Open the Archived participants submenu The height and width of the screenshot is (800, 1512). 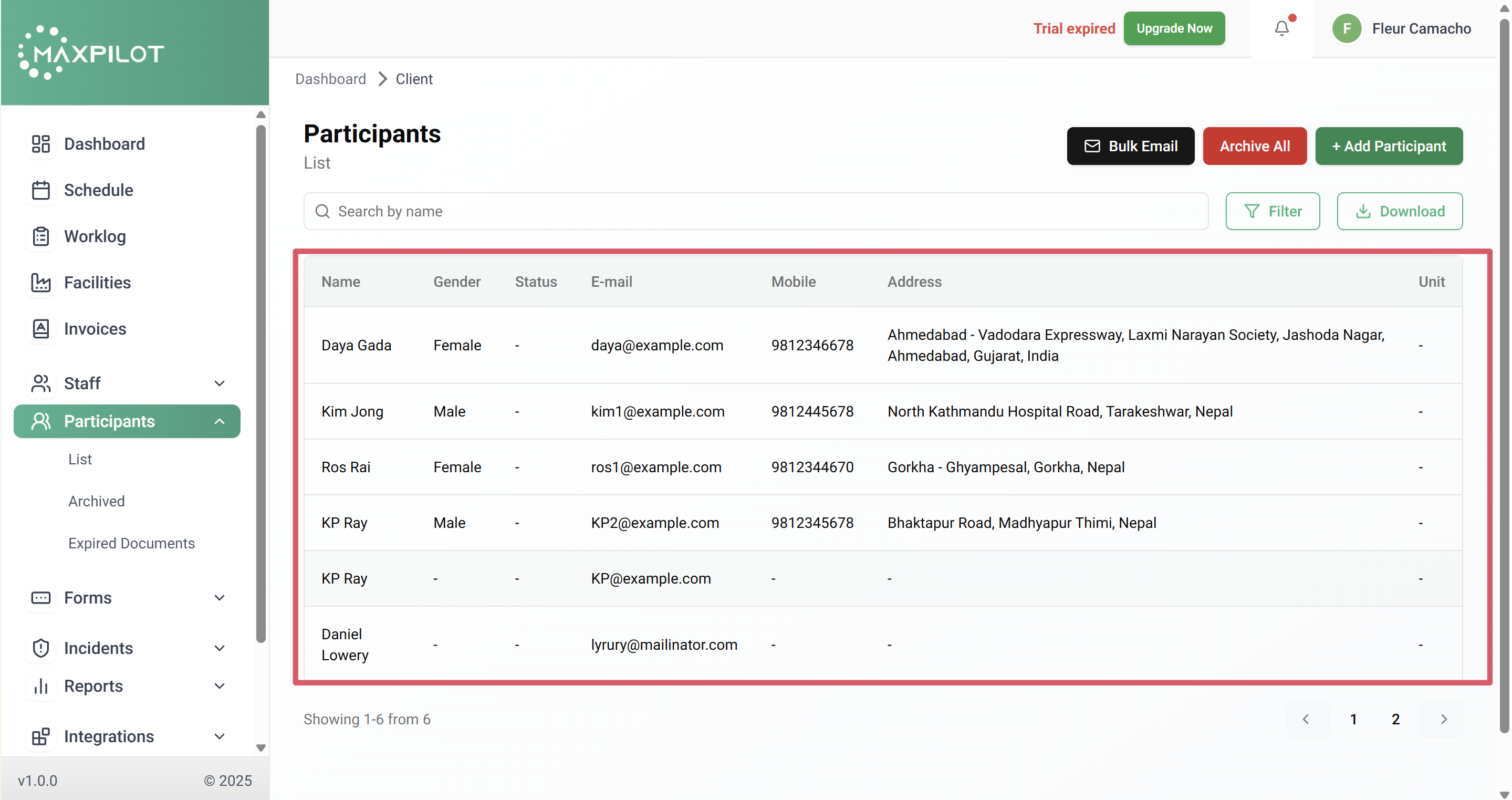pos(96,501)
